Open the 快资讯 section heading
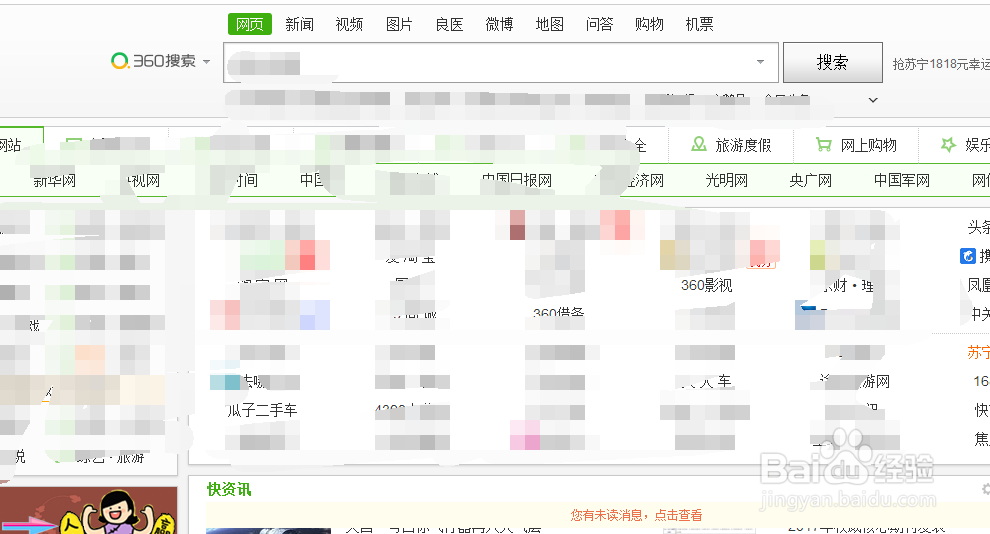The image size is (990, 534). (229, 489)
